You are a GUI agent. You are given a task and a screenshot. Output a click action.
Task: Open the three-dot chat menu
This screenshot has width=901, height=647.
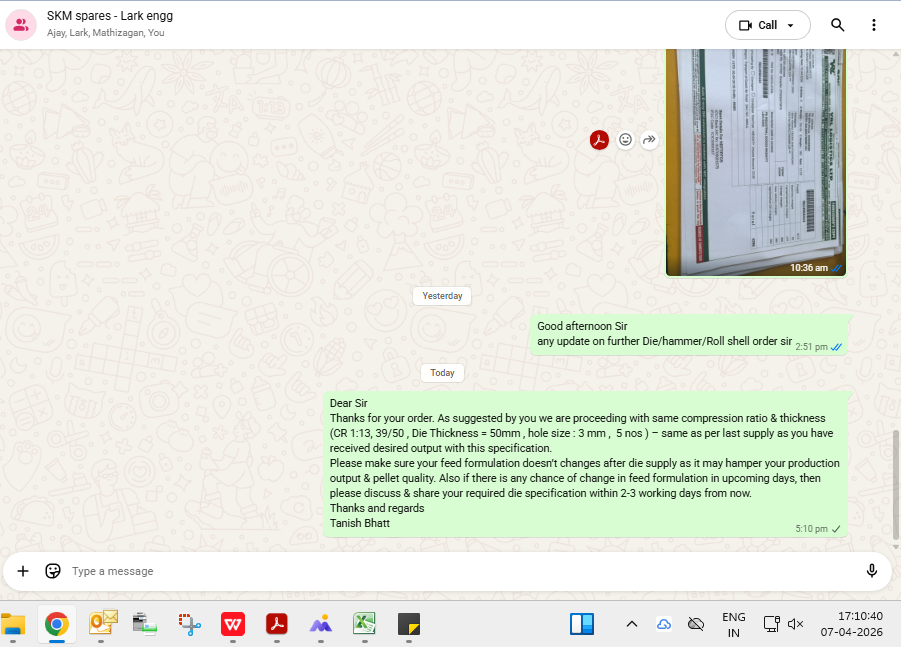[874, 25]
